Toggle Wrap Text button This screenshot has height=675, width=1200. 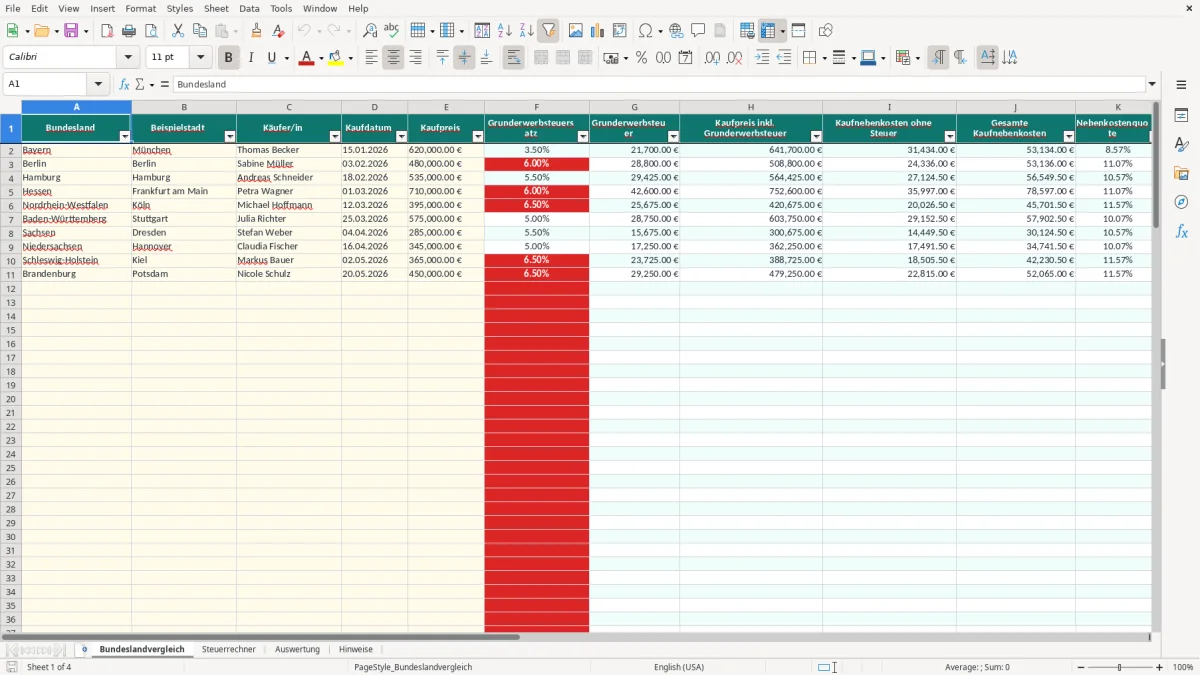pyautogui.click(x=513, y=58)
